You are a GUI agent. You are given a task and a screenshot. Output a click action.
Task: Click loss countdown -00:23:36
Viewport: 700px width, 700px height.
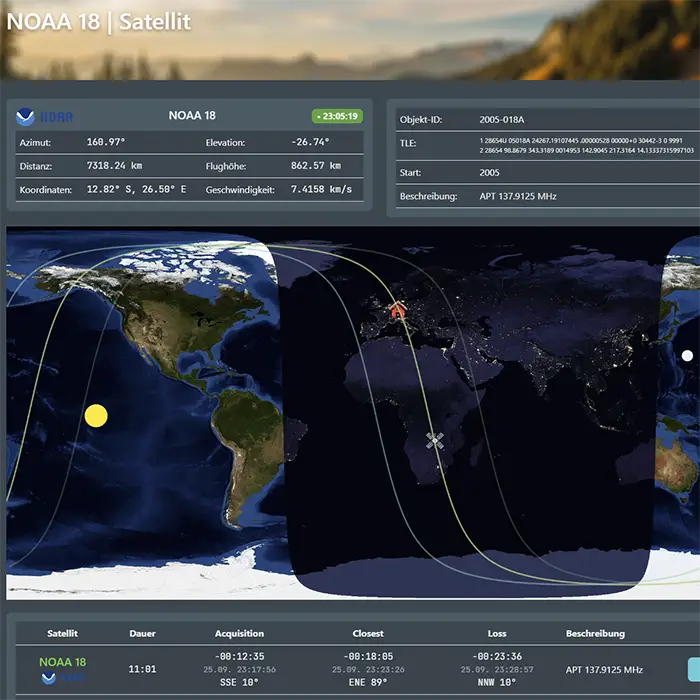497,656
